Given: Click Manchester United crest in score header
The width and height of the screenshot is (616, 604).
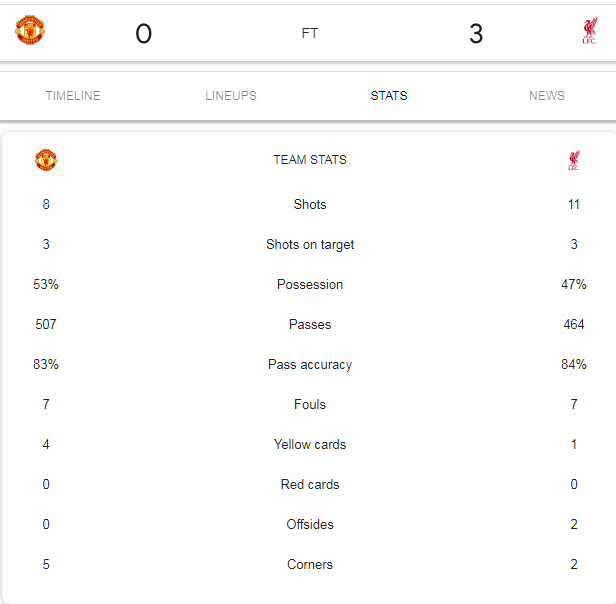Looking at the screenshot, I should (30, 30).
